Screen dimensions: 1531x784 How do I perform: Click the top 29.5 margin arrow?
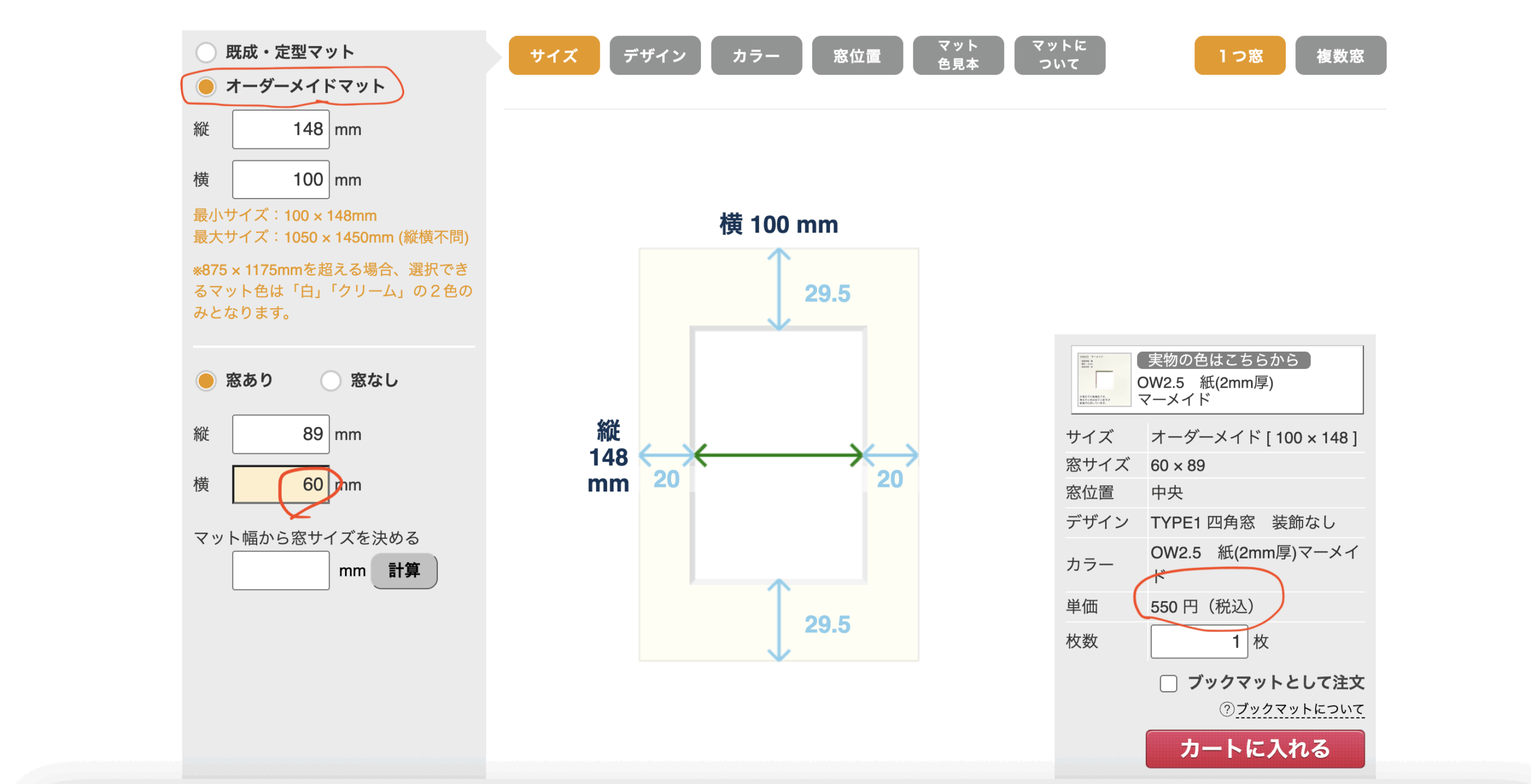(779, 289)
